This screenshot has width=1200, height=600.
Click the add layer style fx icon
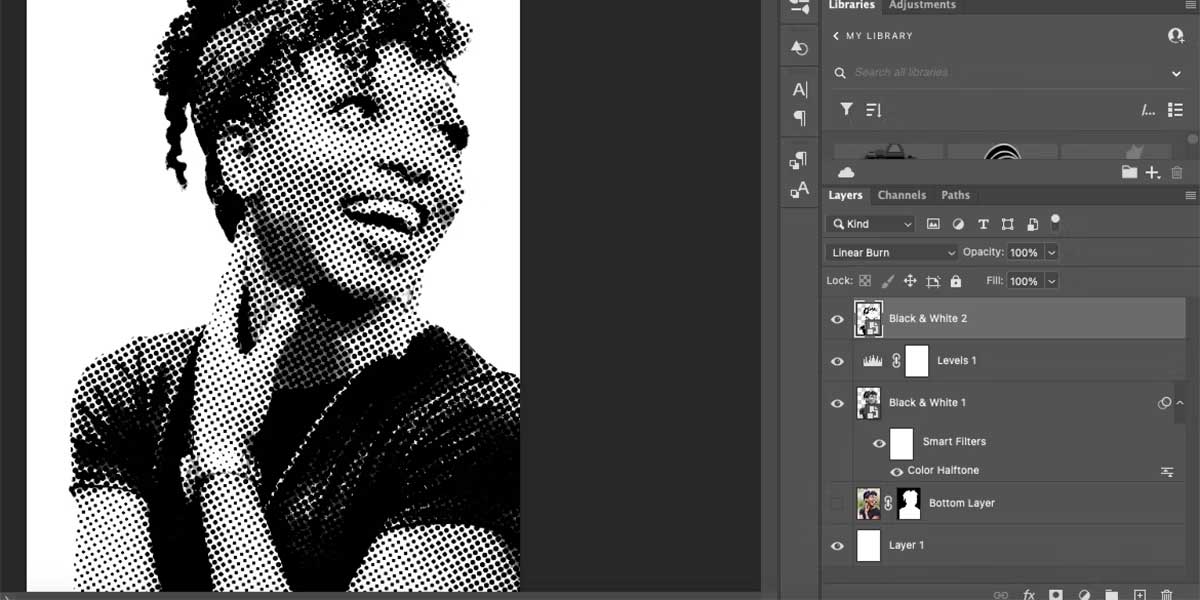point(1028,594)
